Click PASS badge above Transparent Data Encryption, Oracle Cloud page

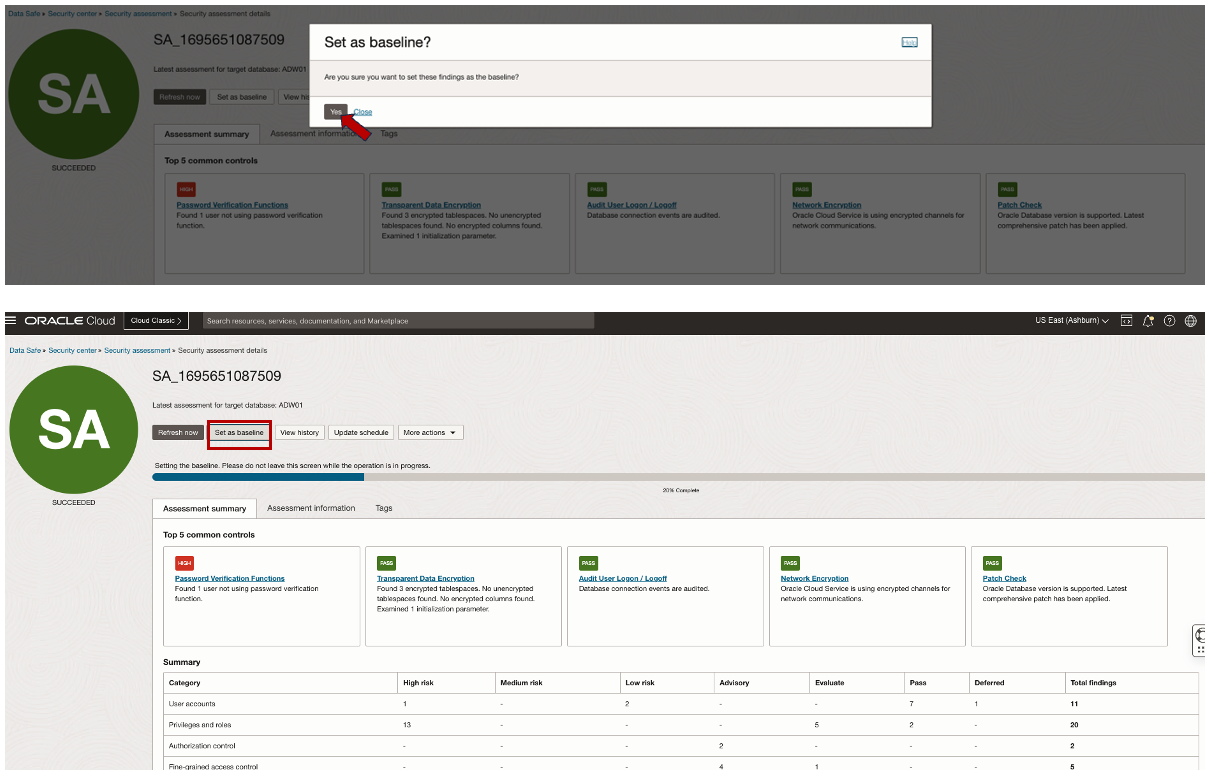tap(386, 563)
